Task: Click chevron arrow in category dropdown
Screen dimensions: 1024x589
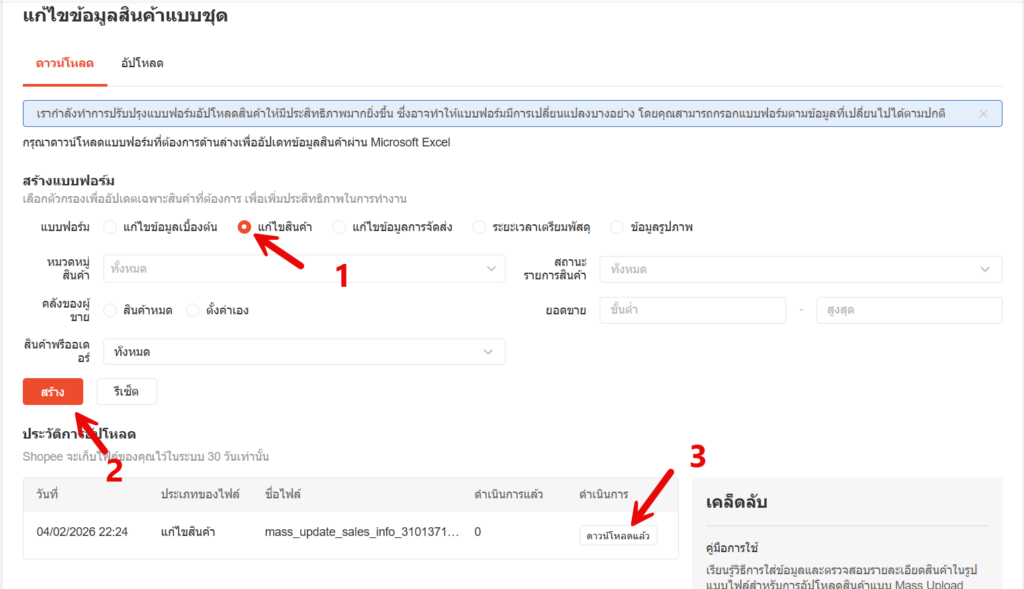Action: coord(489,269)
